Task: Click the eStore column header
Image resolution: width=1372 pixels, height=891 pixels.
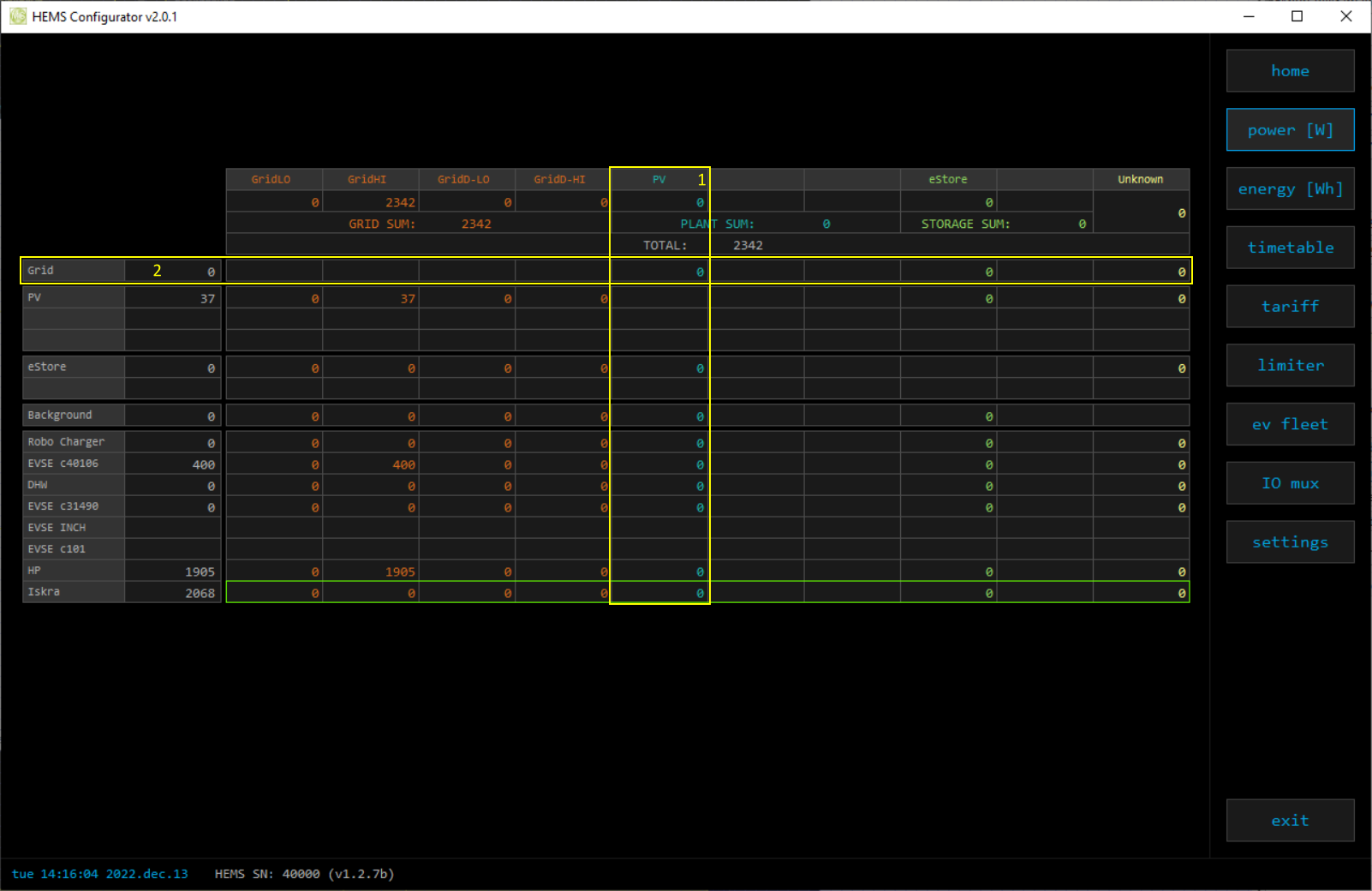Action: click(x=947, y=180)
